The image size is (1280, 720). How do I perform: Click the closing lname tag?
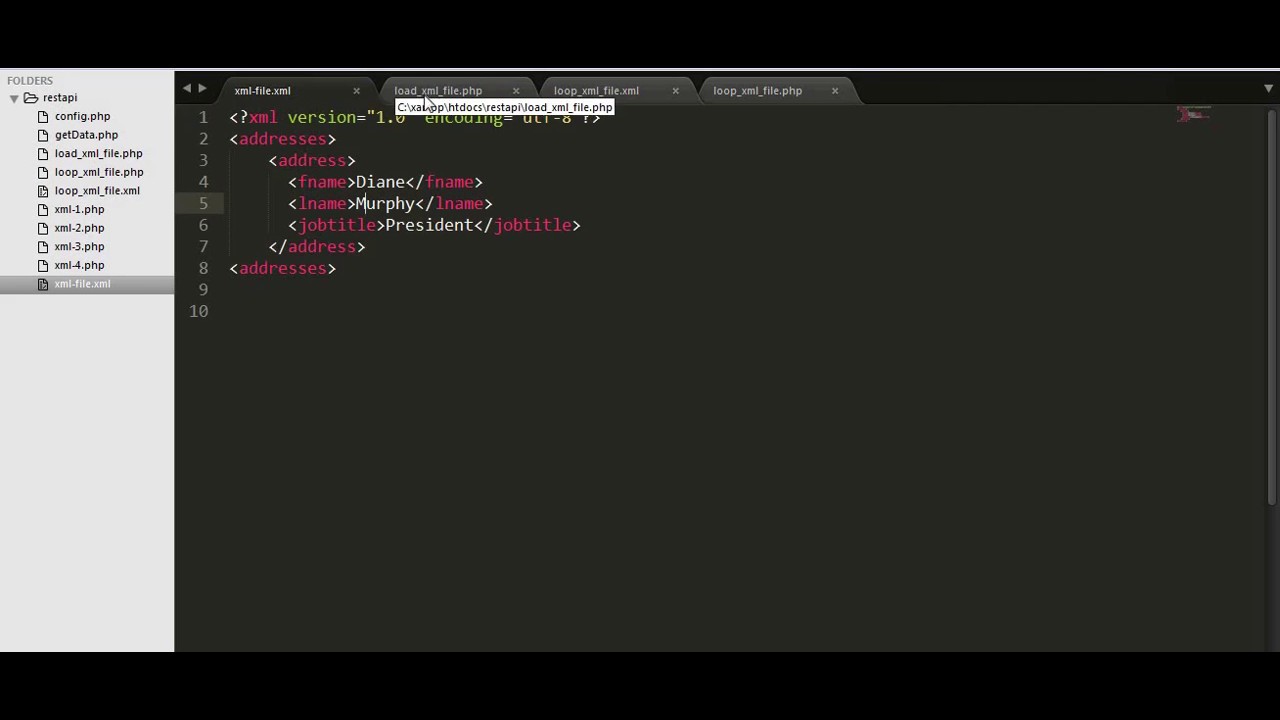click(x=454, y=204)
